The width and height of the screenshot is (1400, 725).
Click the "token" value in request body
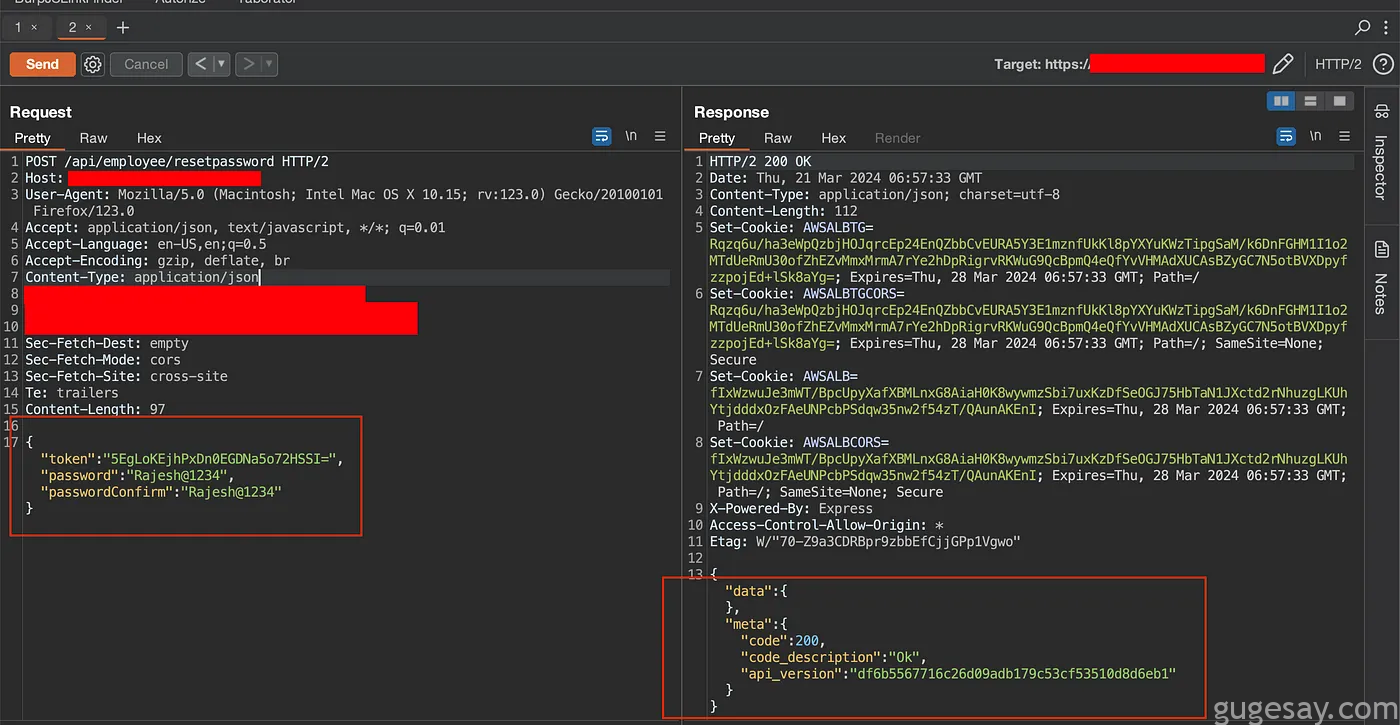(220, 459)
